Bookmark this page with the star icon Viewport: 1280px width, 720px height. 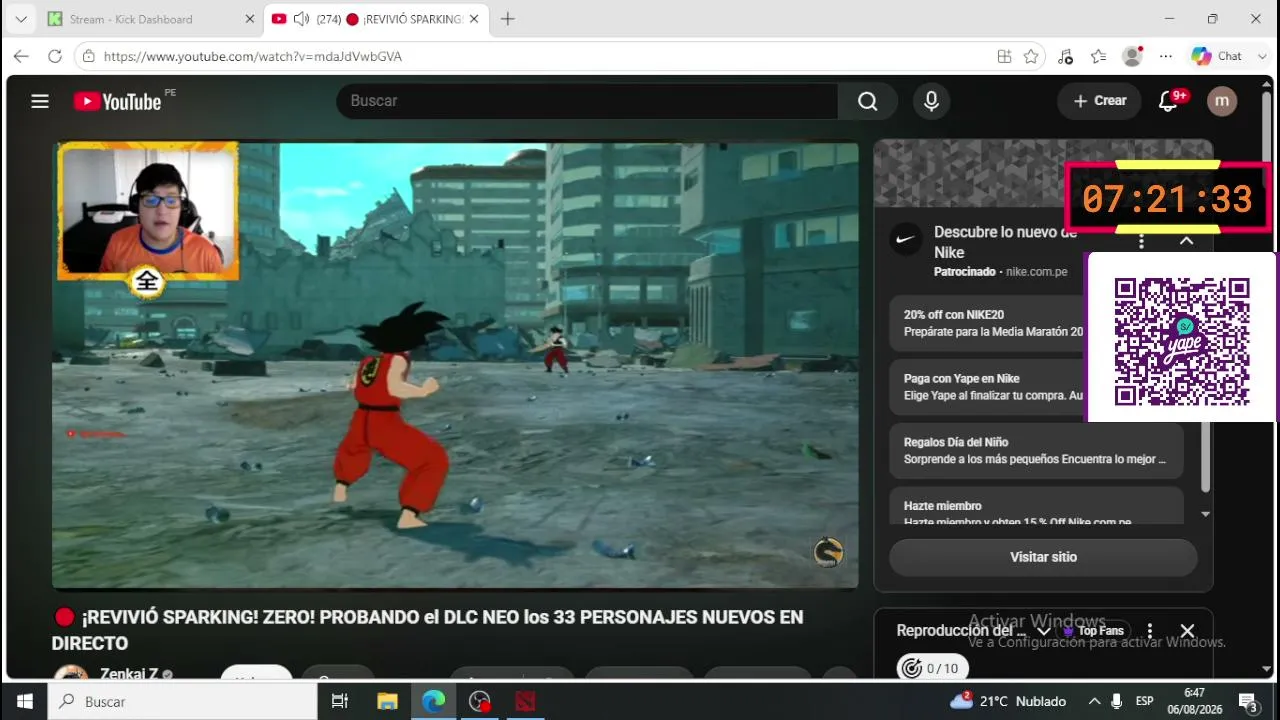click(x=1031, y=56)
